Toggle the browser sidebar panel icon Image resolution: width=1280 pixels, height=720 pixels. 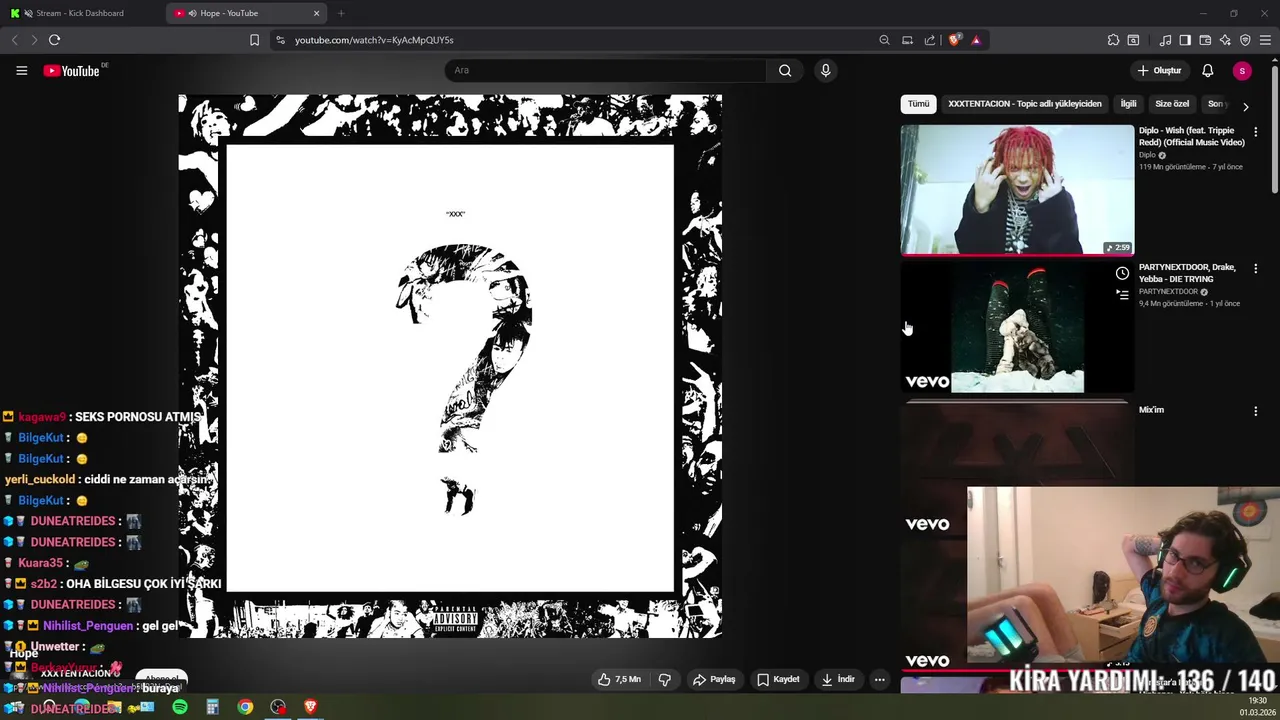(x=1185, y=40)
